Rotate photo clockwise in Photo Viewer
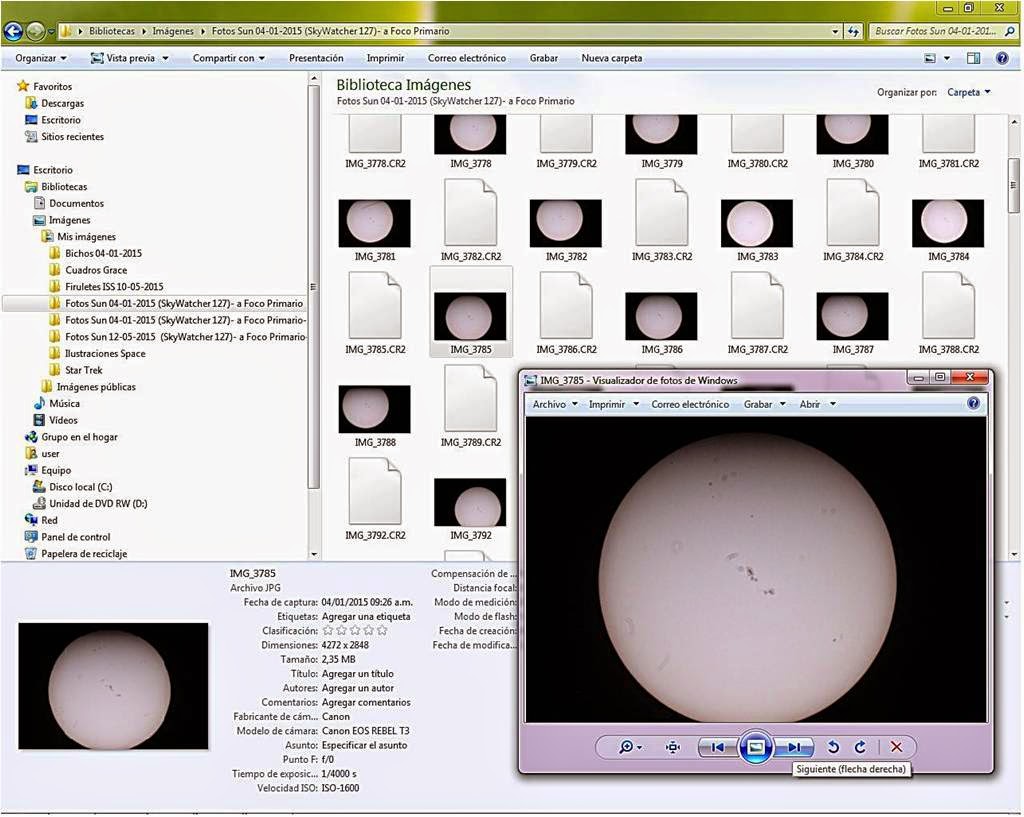This screenshot has width=1024, height=817. click(860, 747)
